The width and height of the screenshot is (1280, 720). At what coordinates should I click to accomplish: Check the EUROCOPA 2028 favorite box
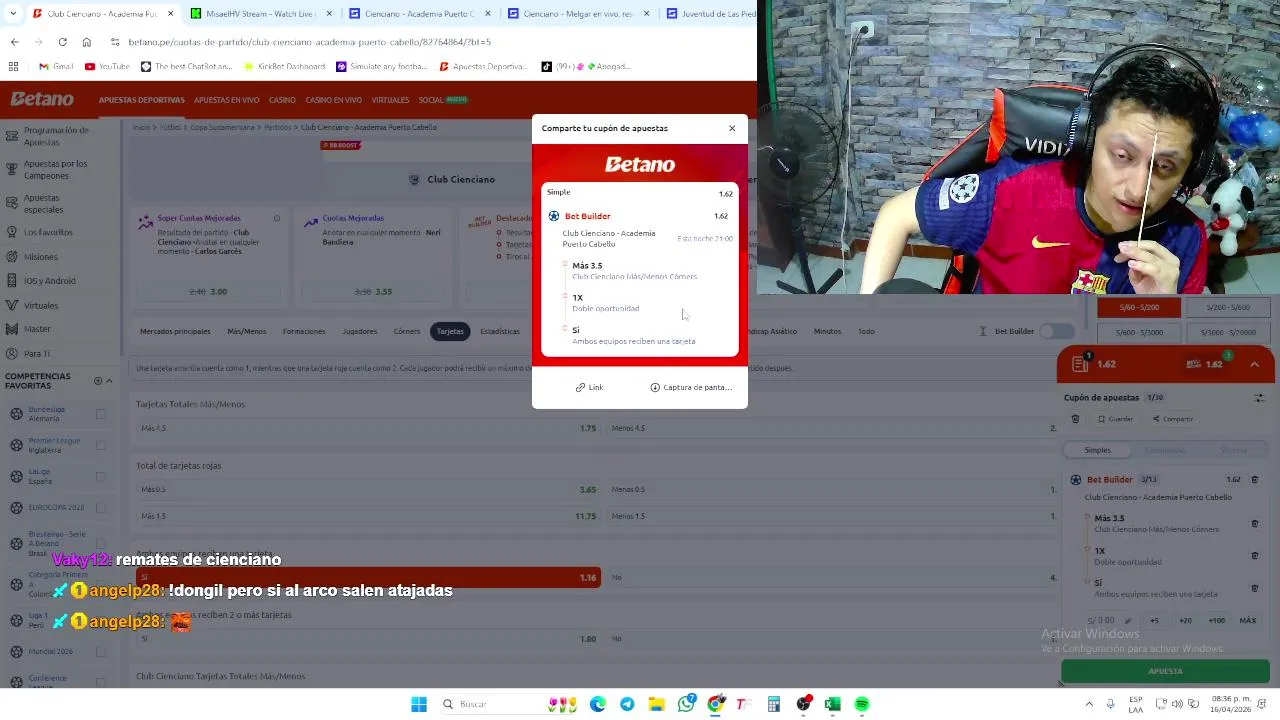(x=100, y=507)
